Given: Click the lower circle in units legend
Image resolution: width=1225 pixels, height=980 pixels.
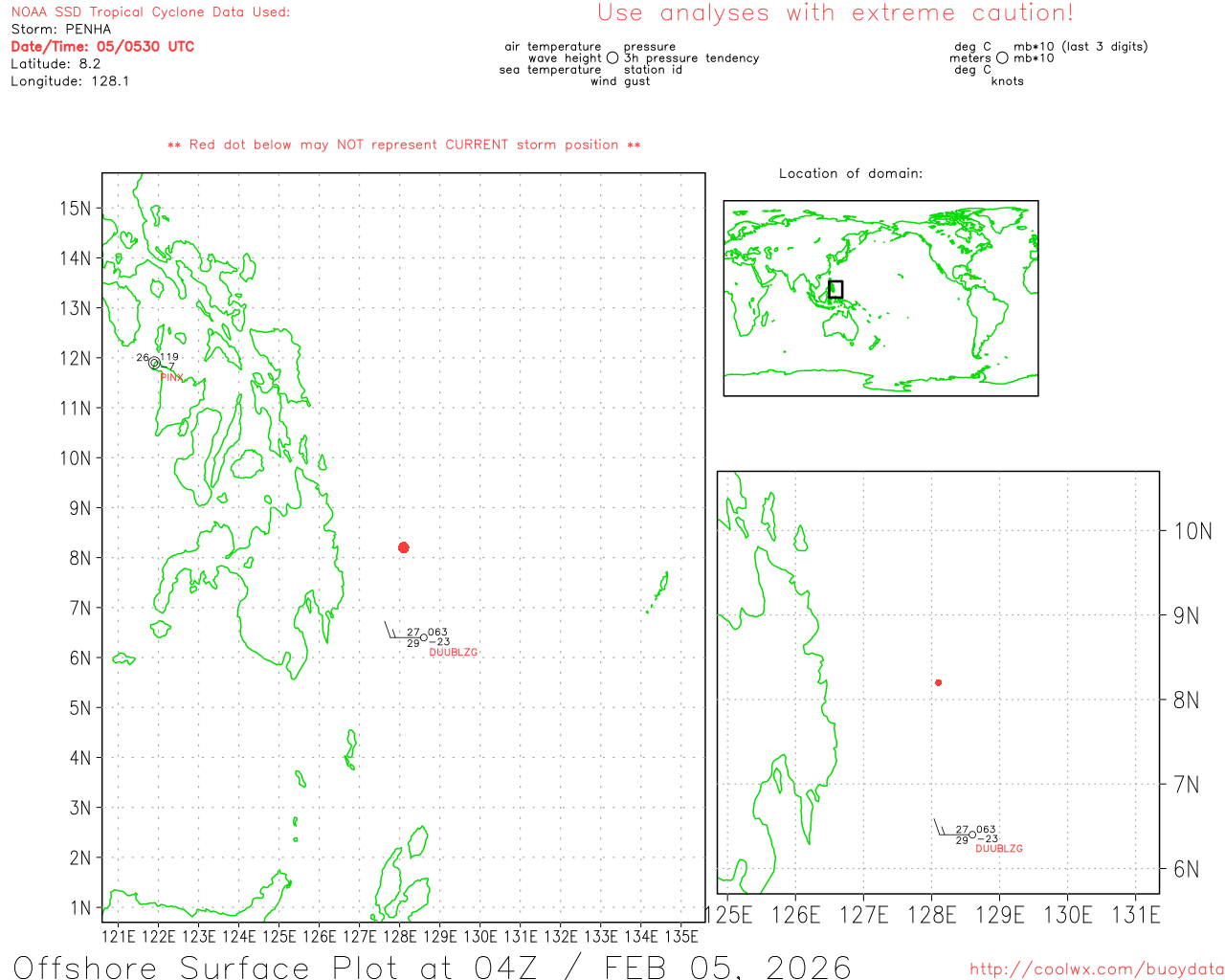Looking at the screenshot, I should click(1002, 58).
